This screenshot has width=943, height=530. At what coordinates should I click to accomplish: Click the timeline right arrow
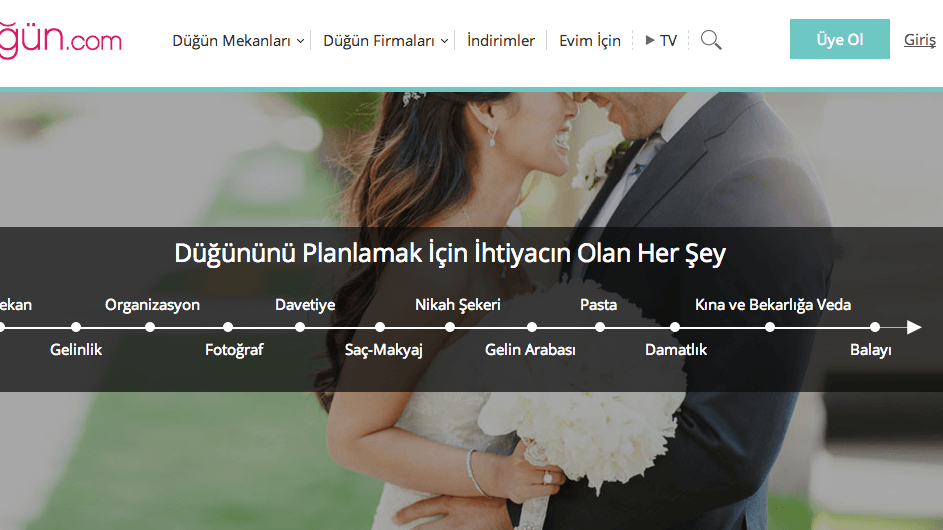(914, 327)
